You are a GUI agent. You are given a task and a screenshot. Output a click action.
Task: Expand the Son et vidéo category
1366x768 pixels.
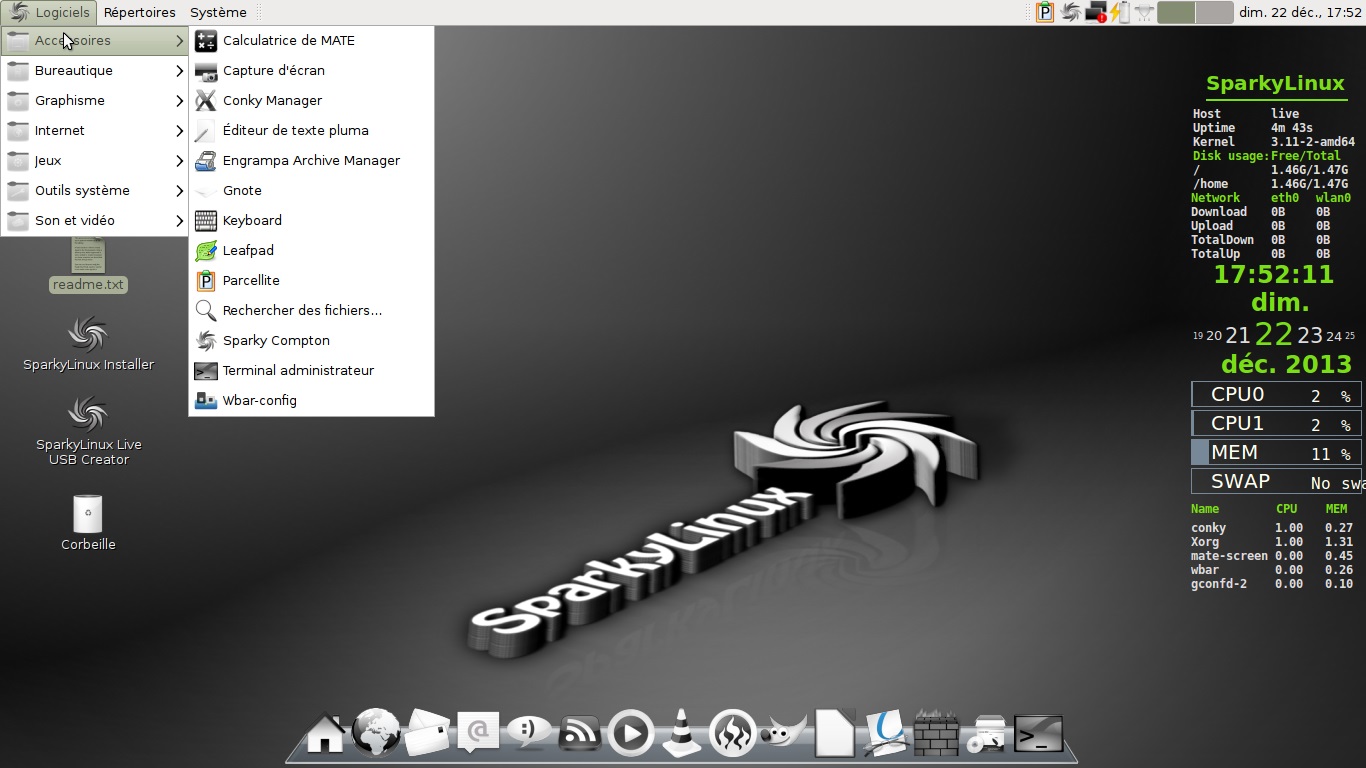[x=95, y=221]
